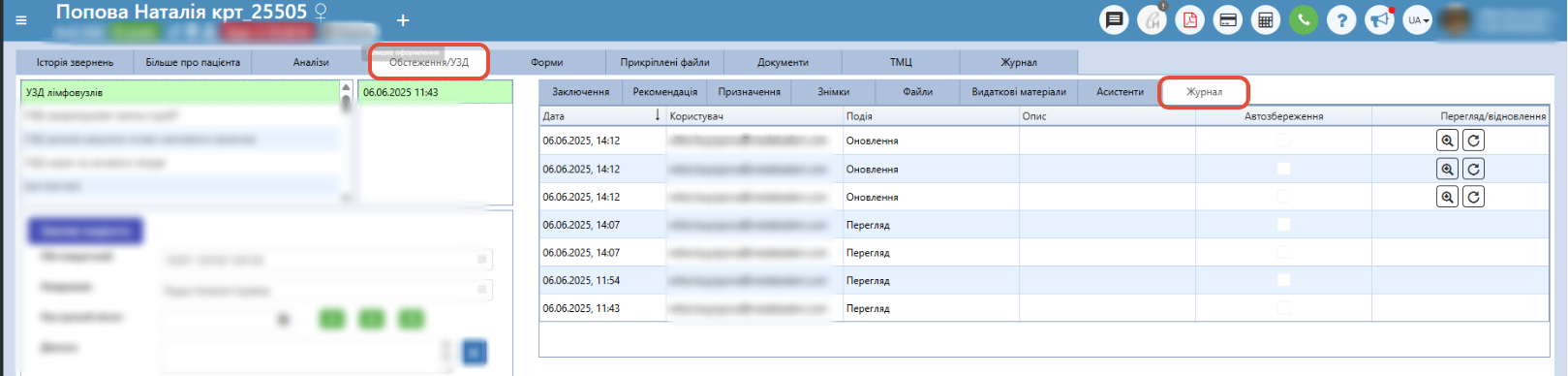
Task: View the middle 14:12 update entry
Action: 1447,169
